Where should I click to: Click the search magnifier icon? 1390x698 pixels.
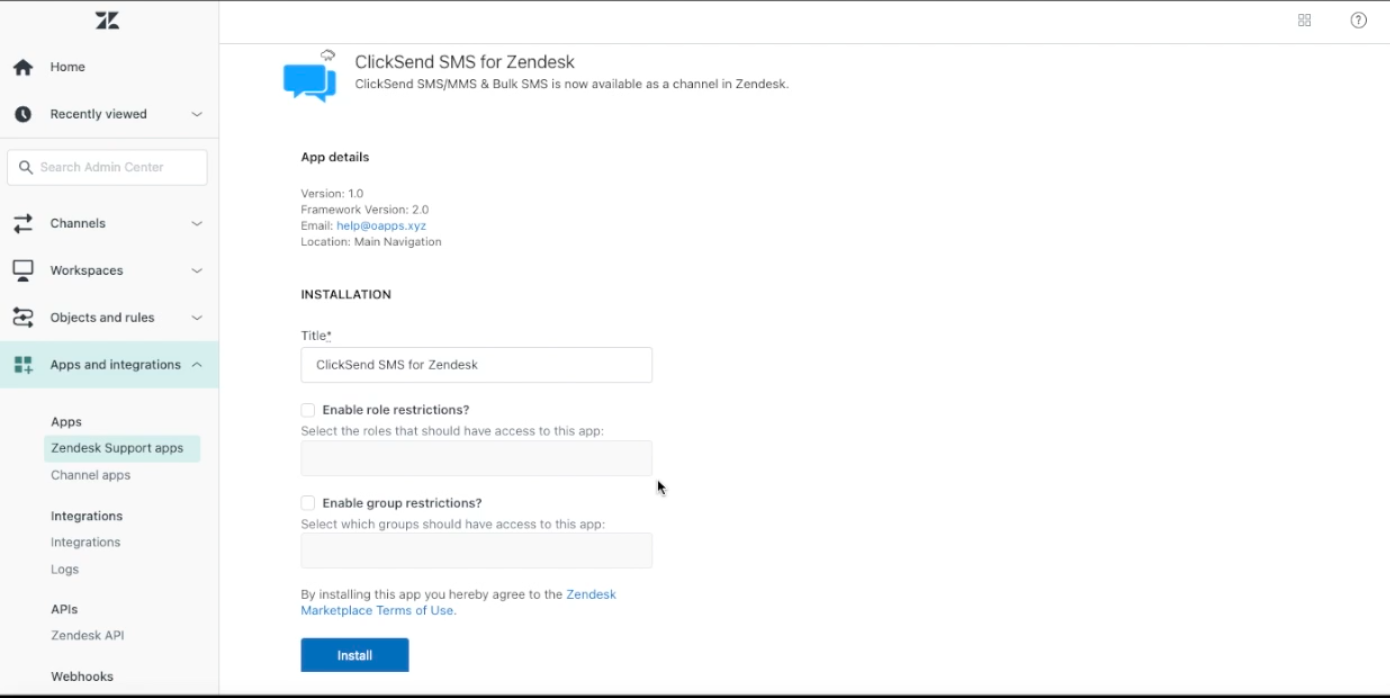[26, 167]
